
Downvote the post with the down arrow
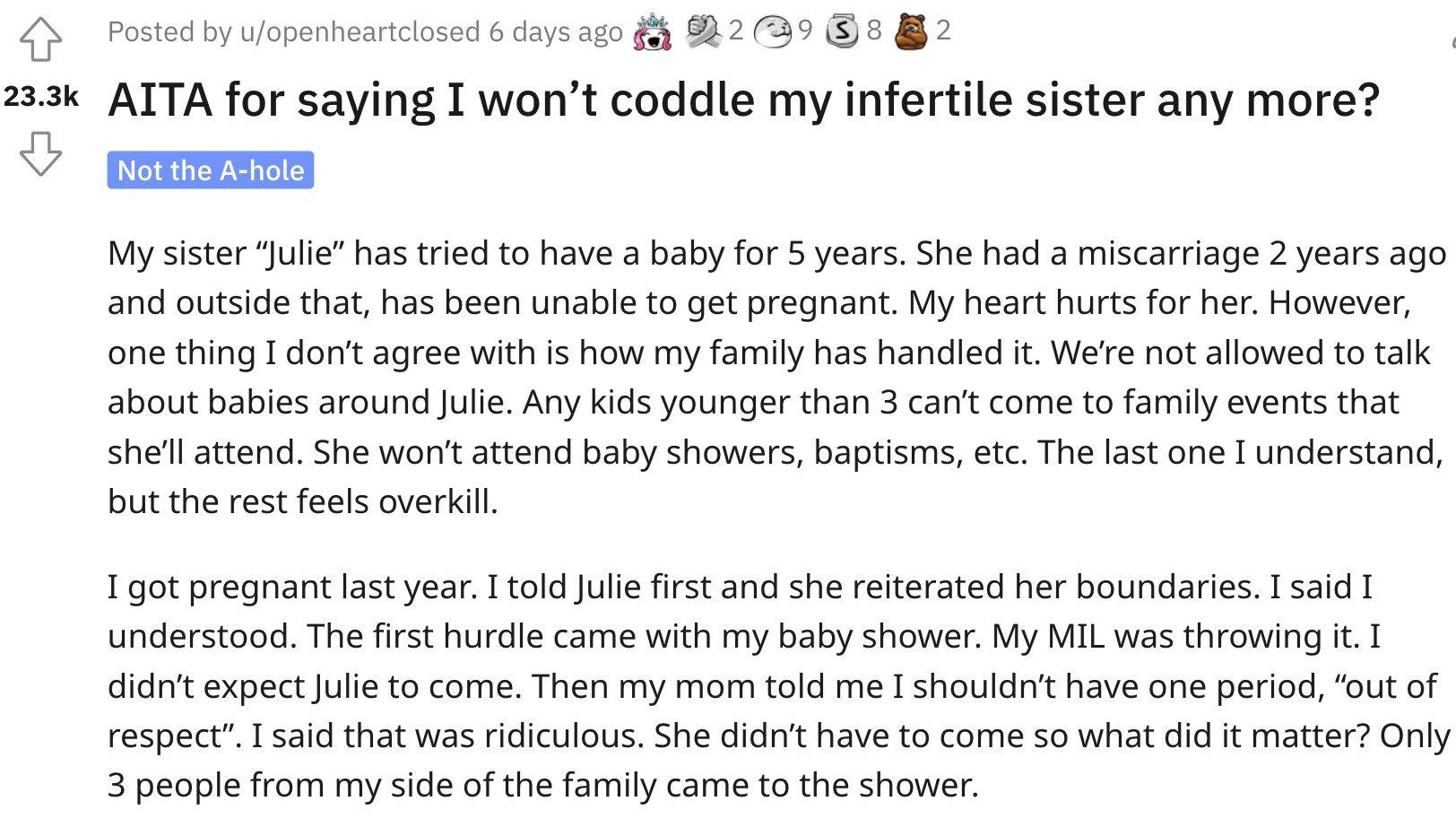tap(40, 154)
